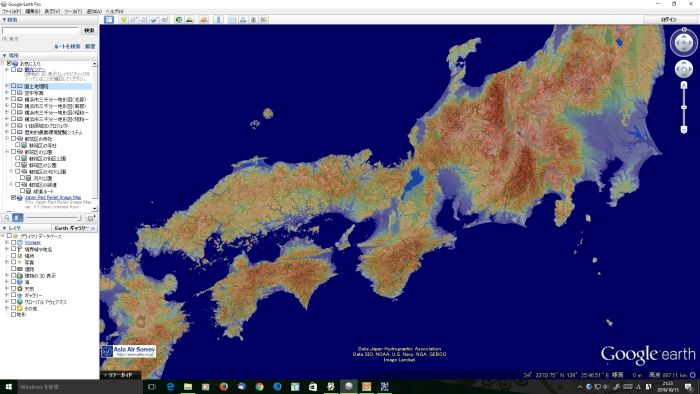The image size is (700, 394).
Task: Click into the search input field
Action: tap(41, 30)
